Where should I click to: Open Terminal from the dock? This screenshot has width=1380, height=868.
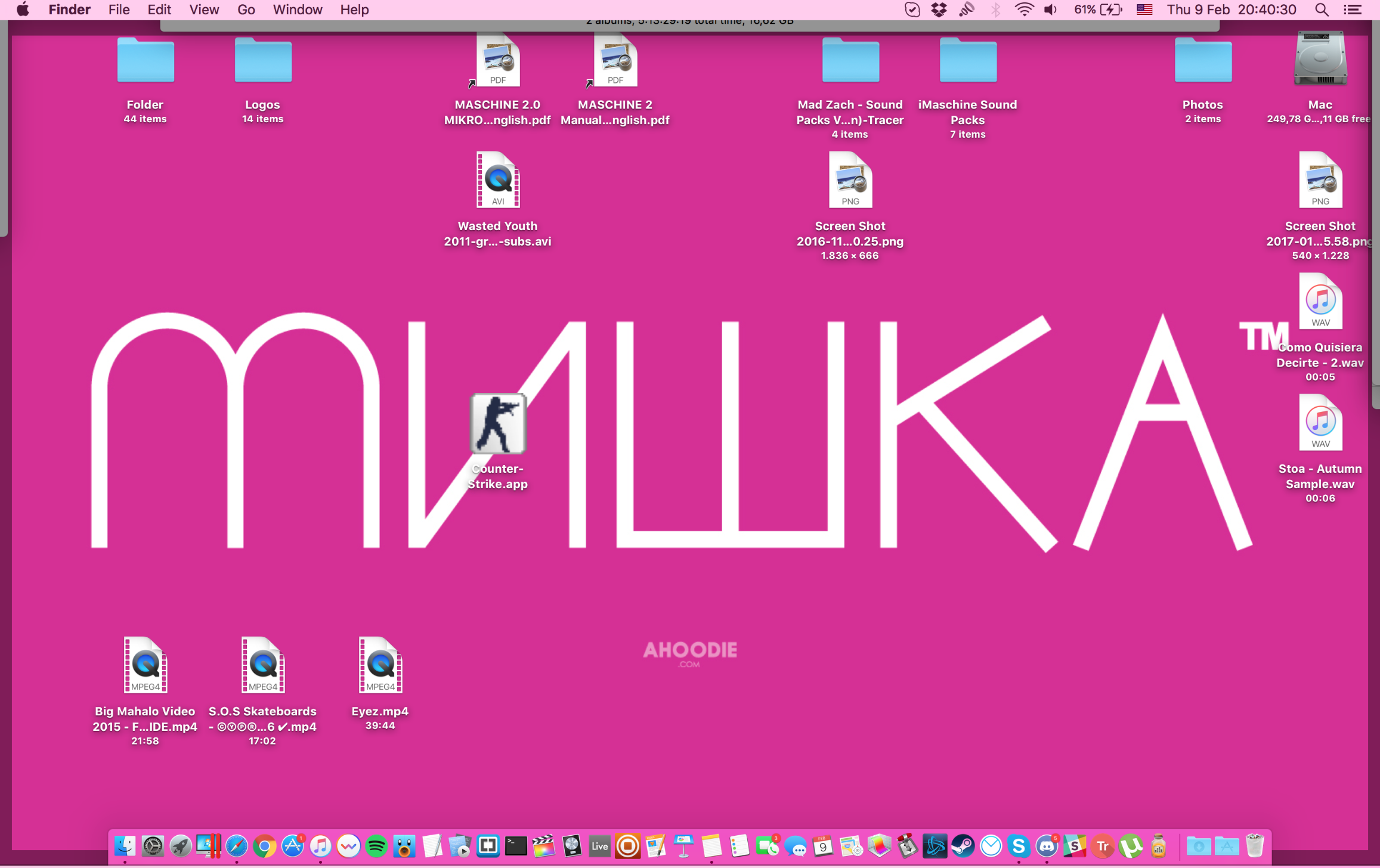coord(516,846)
